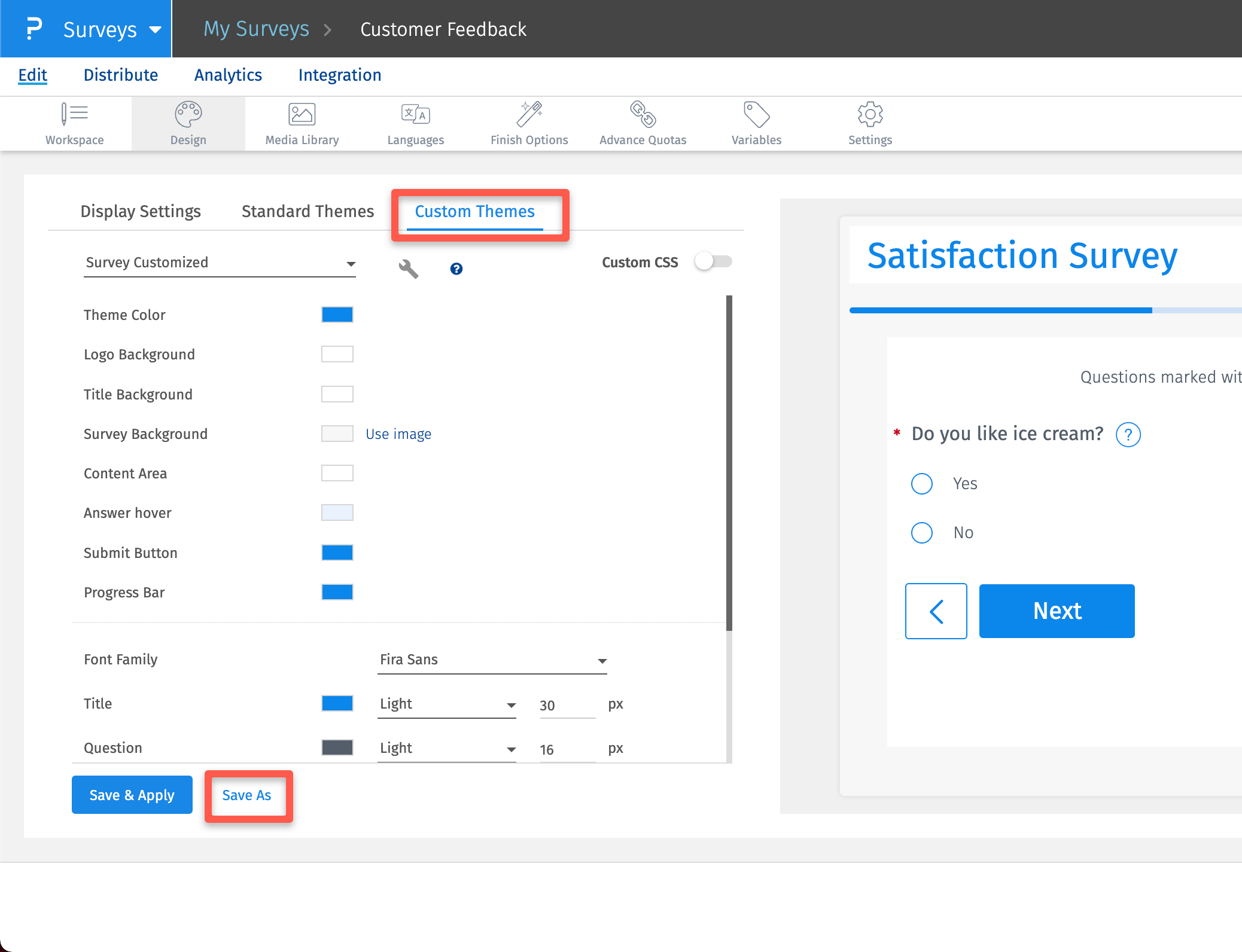Viewport: 1242px width, 952px height.
Task: Go to the Analytics menu tab
Action: coord(228,75)
